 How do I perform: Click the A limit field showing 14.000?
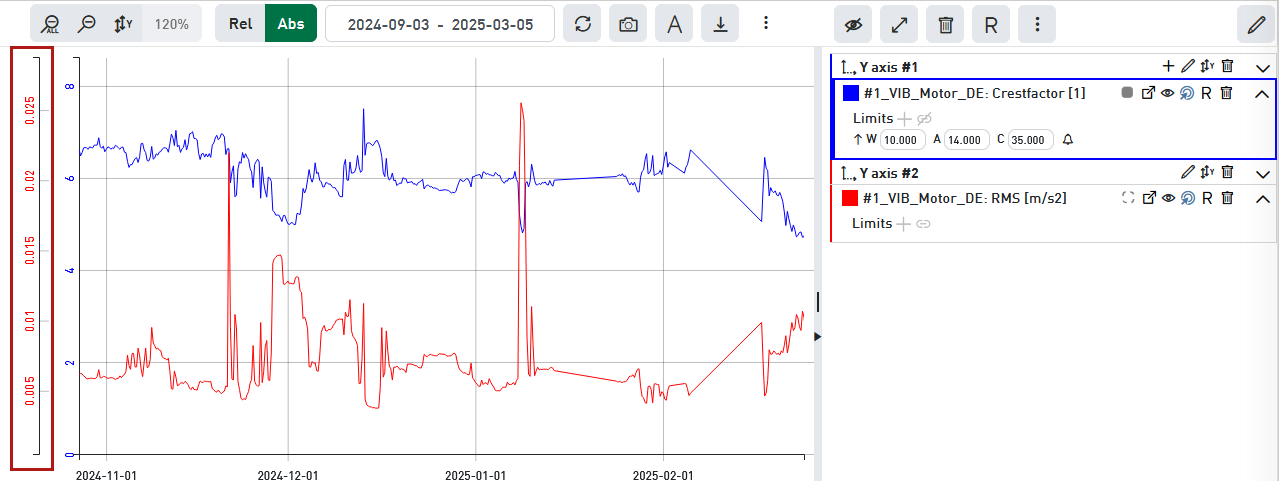tap(967, 139)
